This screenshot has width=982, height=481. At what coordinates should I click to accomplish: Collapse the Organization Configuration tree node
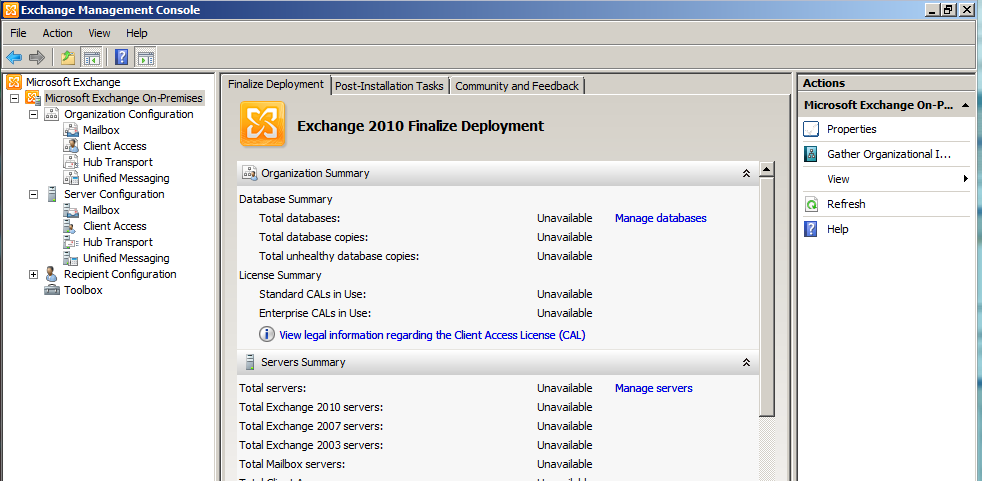coord(34,114)
